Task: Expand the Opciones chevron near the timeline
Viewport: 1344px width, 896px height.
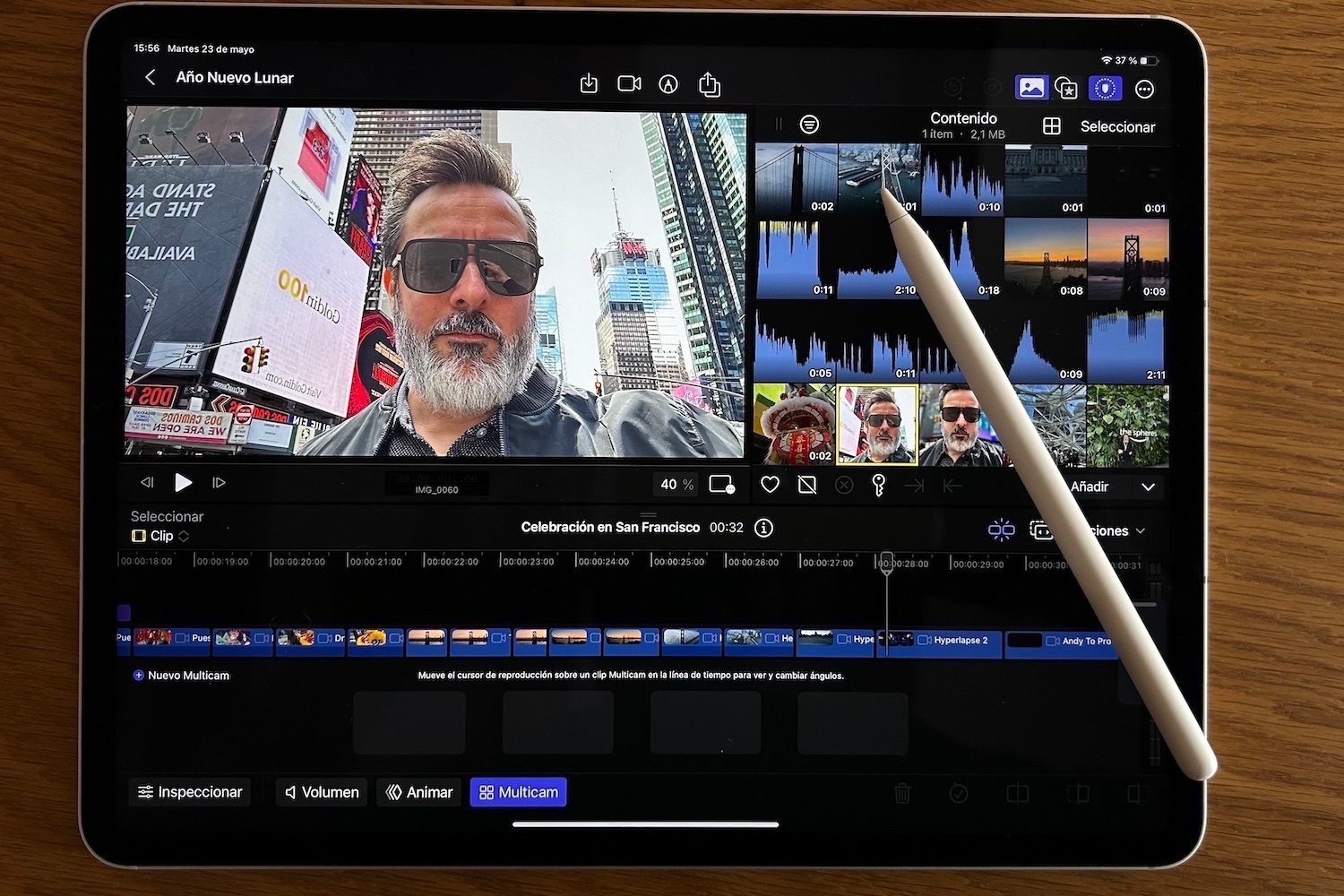Action: click(x=1142, y=530)
